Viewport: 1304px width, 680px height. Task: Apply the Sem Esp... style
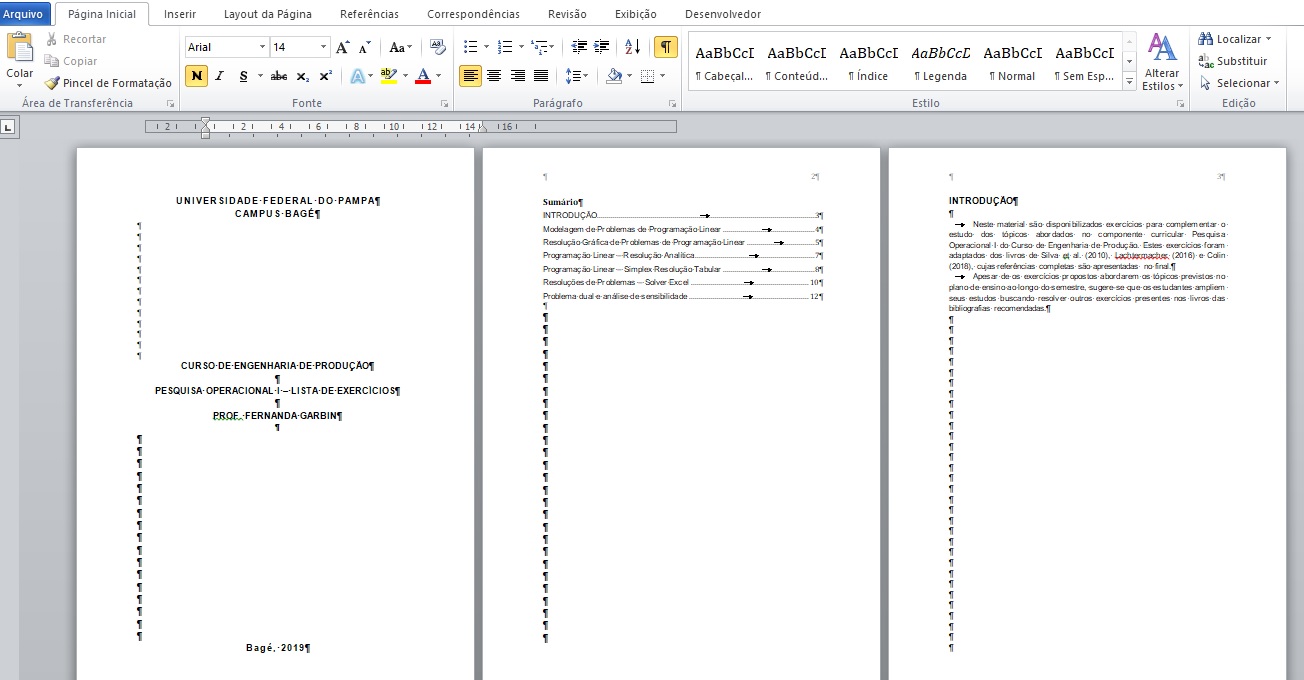pos(1085,63)
